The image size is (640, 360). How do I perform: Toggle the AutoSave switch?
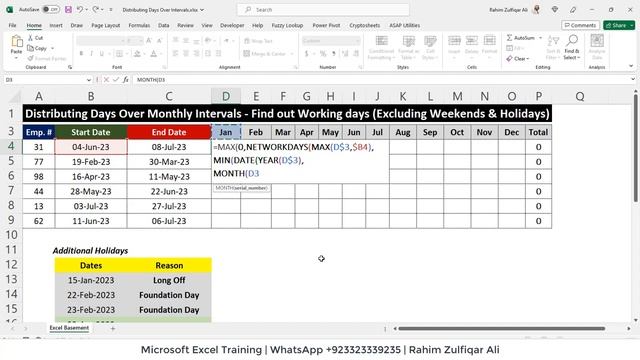click(51, 9)
